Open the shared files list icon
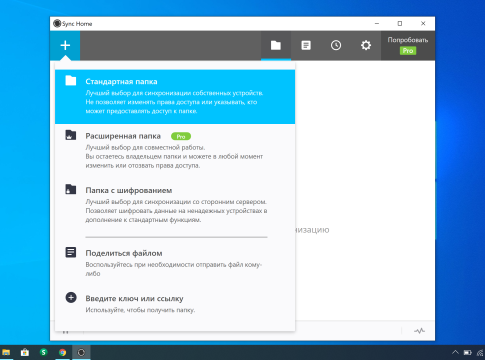This screenshot has height=360, width=485. tap(306, 45)
